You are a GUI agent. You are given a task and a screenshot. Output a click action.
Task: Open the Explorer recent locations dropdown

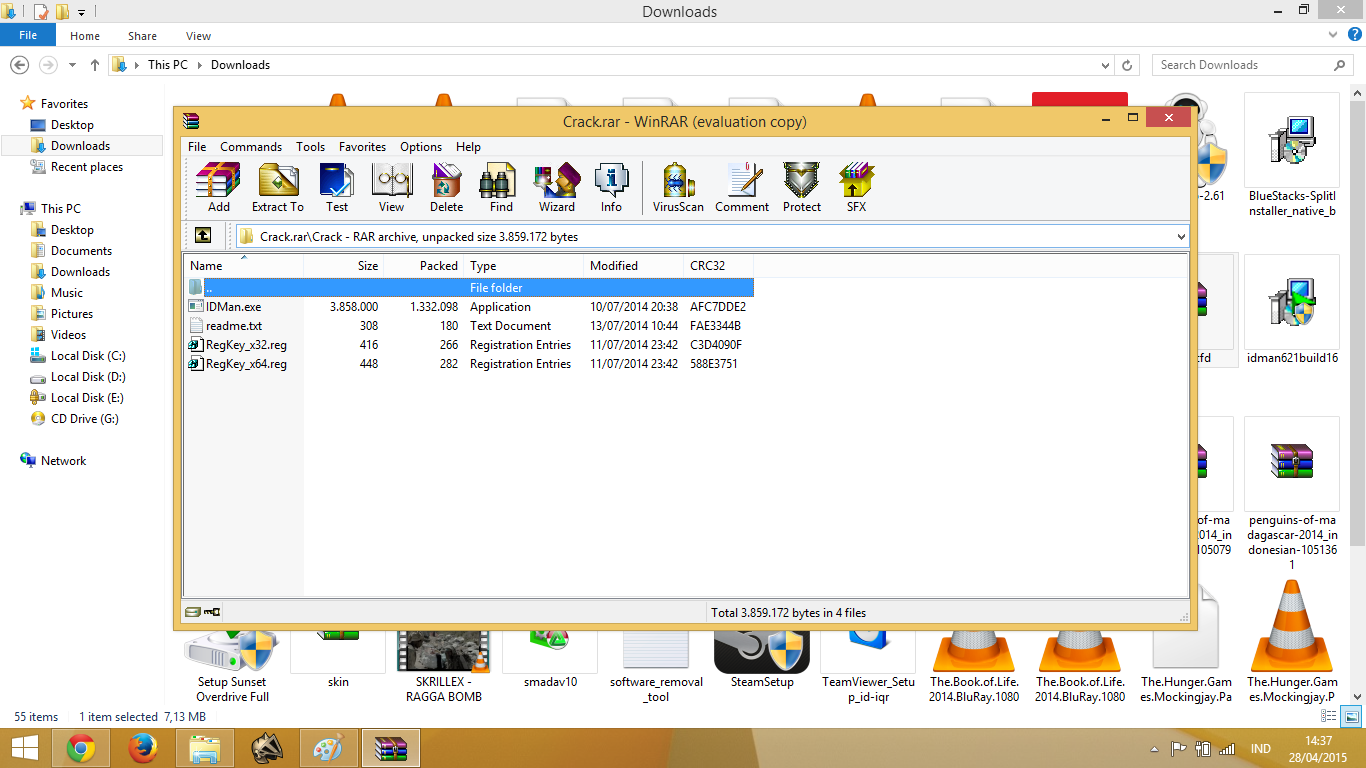(x=72, y=65)
